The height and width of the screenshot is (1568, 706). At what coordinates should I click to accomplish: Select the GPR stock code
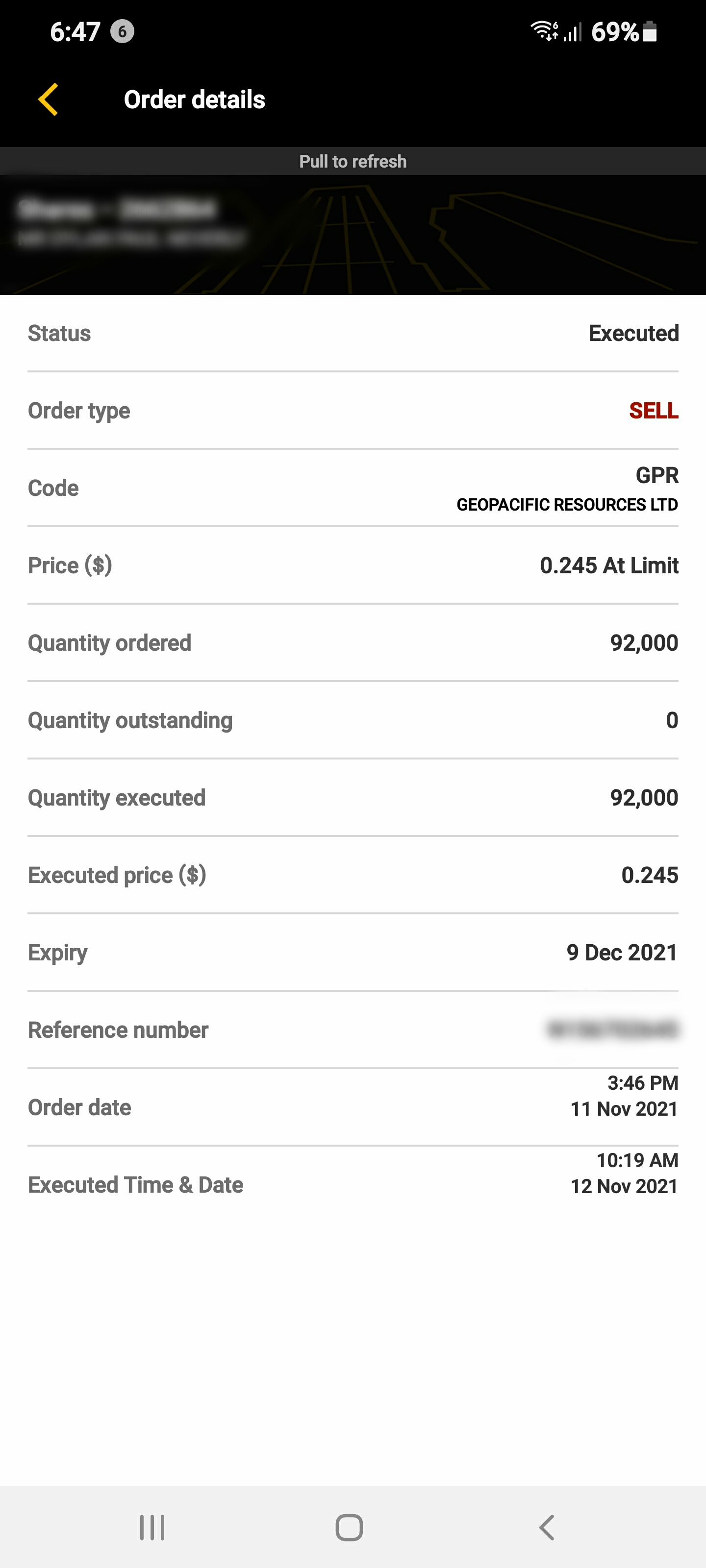pyautogui.click(x=656, y=475)
